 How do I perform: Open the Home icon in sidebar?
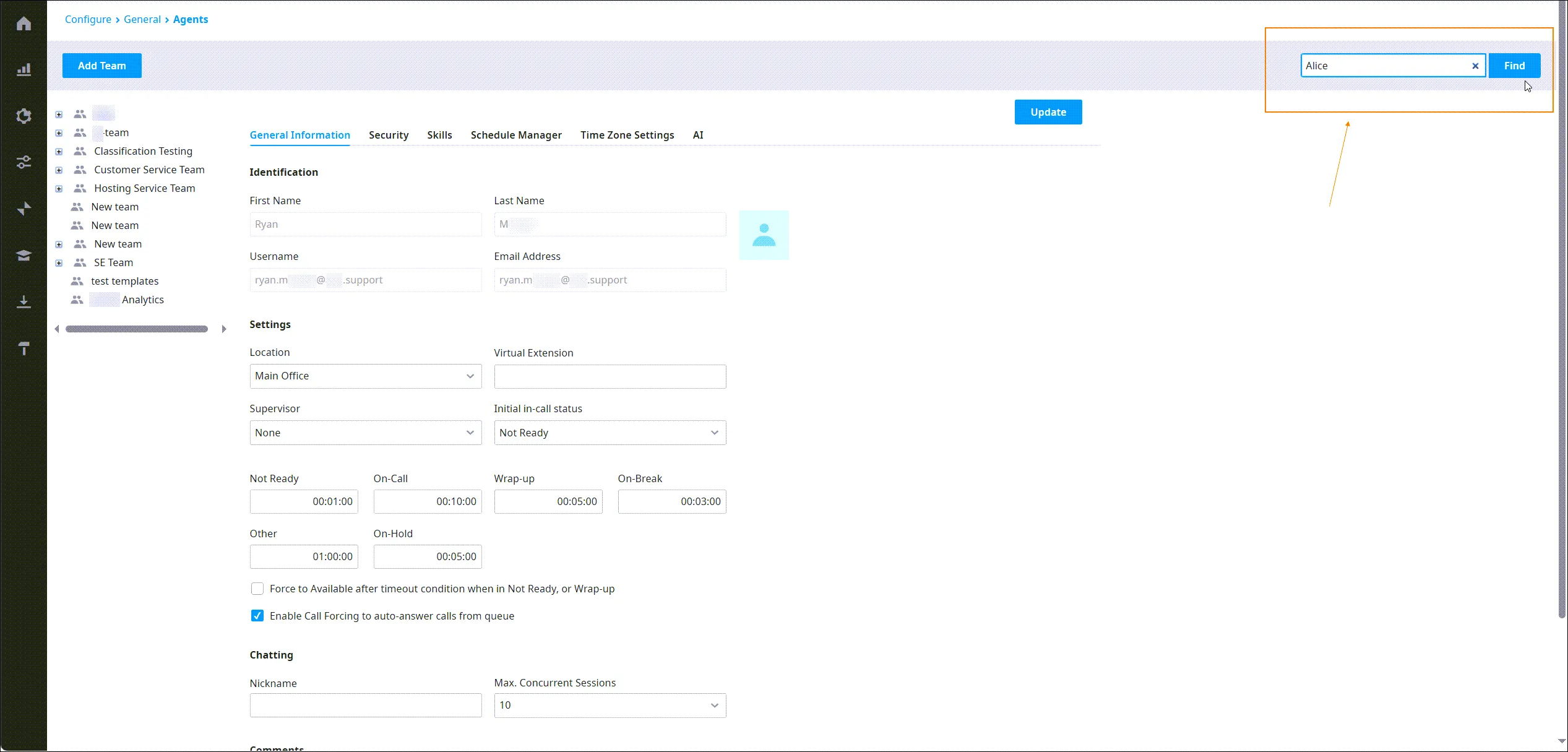click(x=24, y=24)
